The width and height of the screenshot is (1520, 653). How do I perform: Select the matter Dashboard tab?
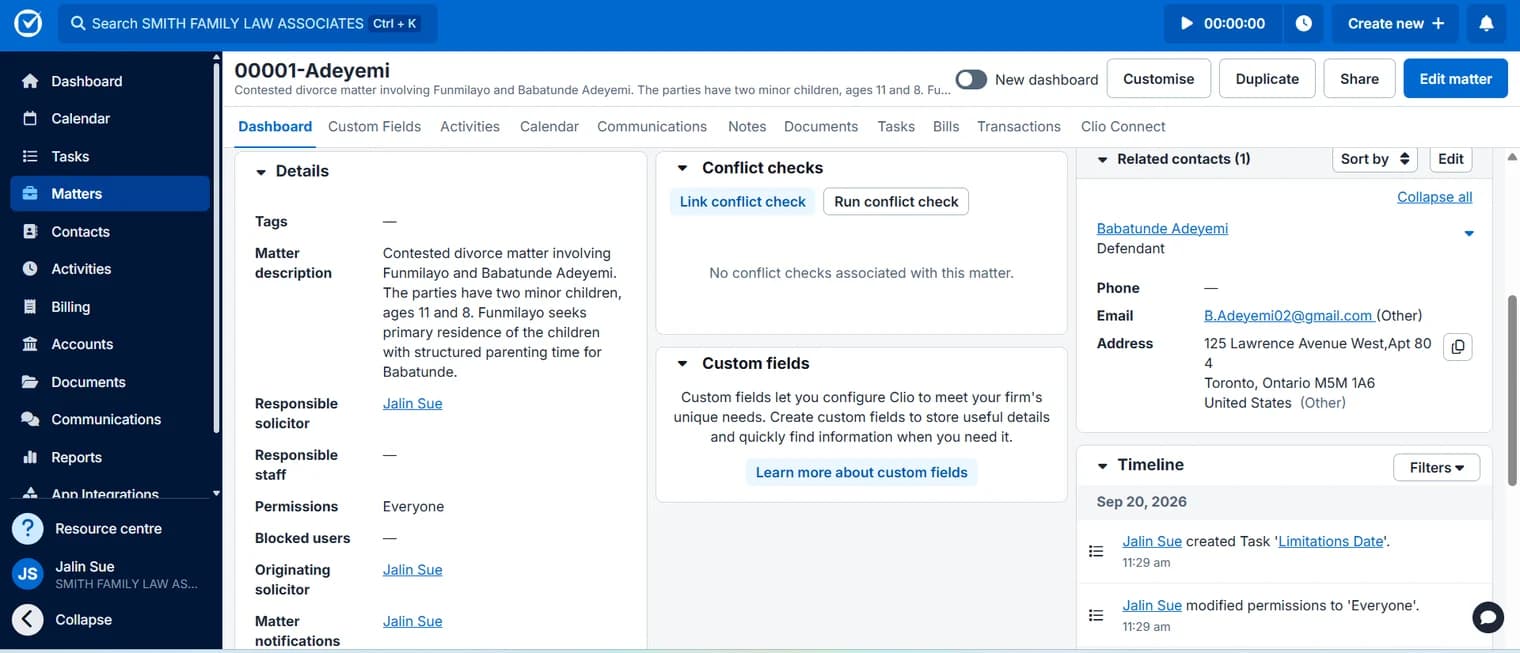coord(275,126)
